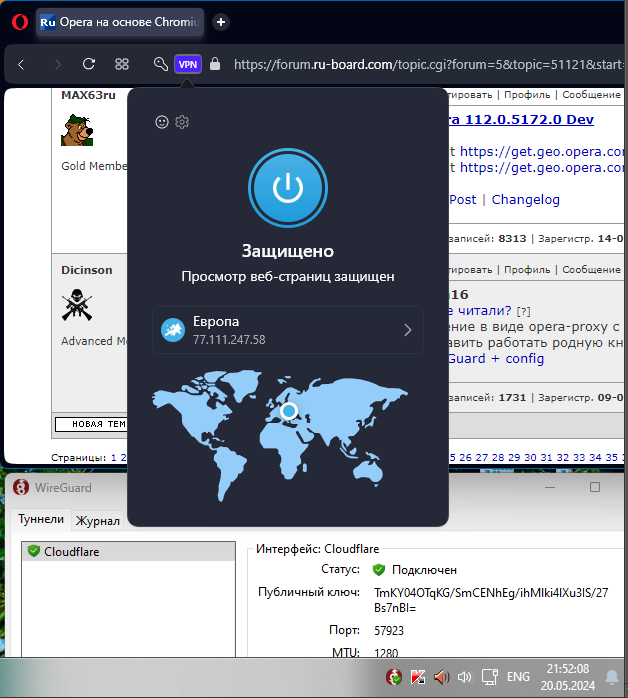The width and height of the screenshot is (628, 698).
Task: Click the search magnifier icon in address bar
Action: pos(160,64)
